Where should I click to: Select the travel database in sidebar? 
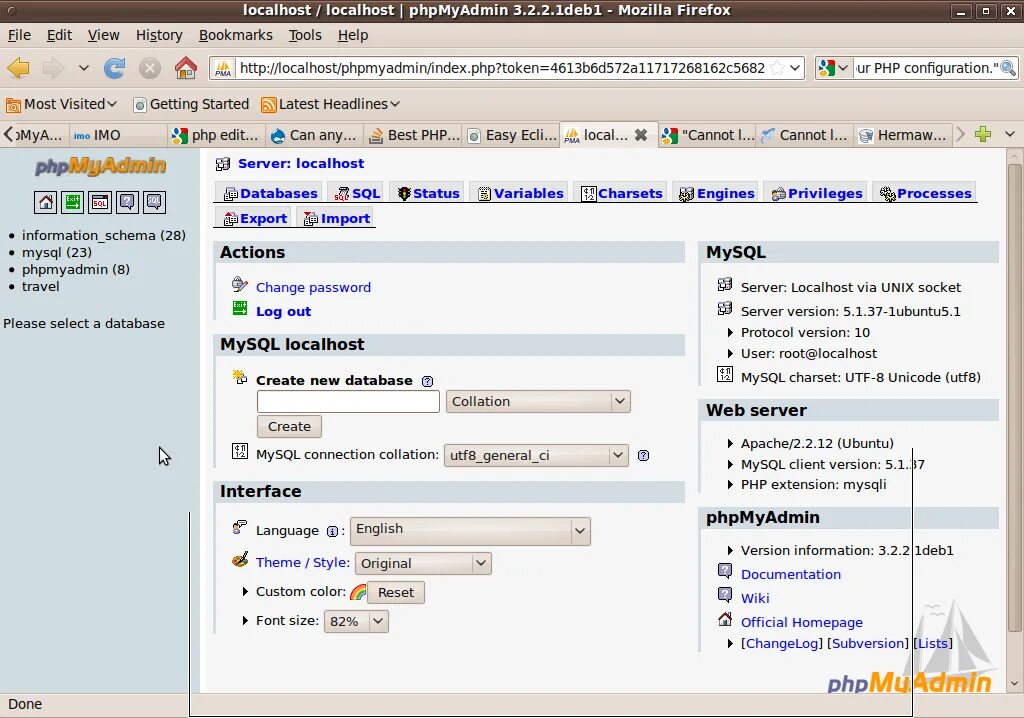coord(40,286)
